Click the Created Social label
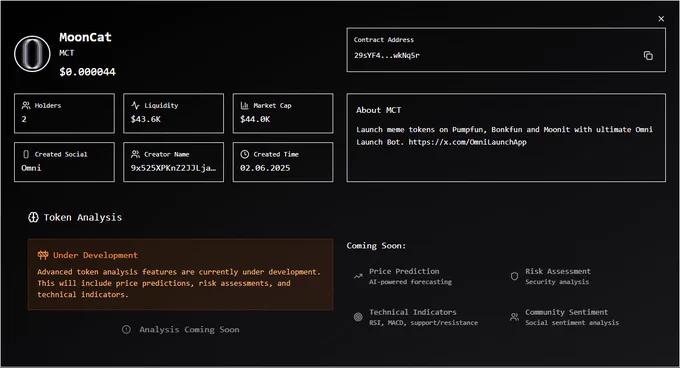Image resolution: width=680 pixels, height=368 pixels. (61, 154)
